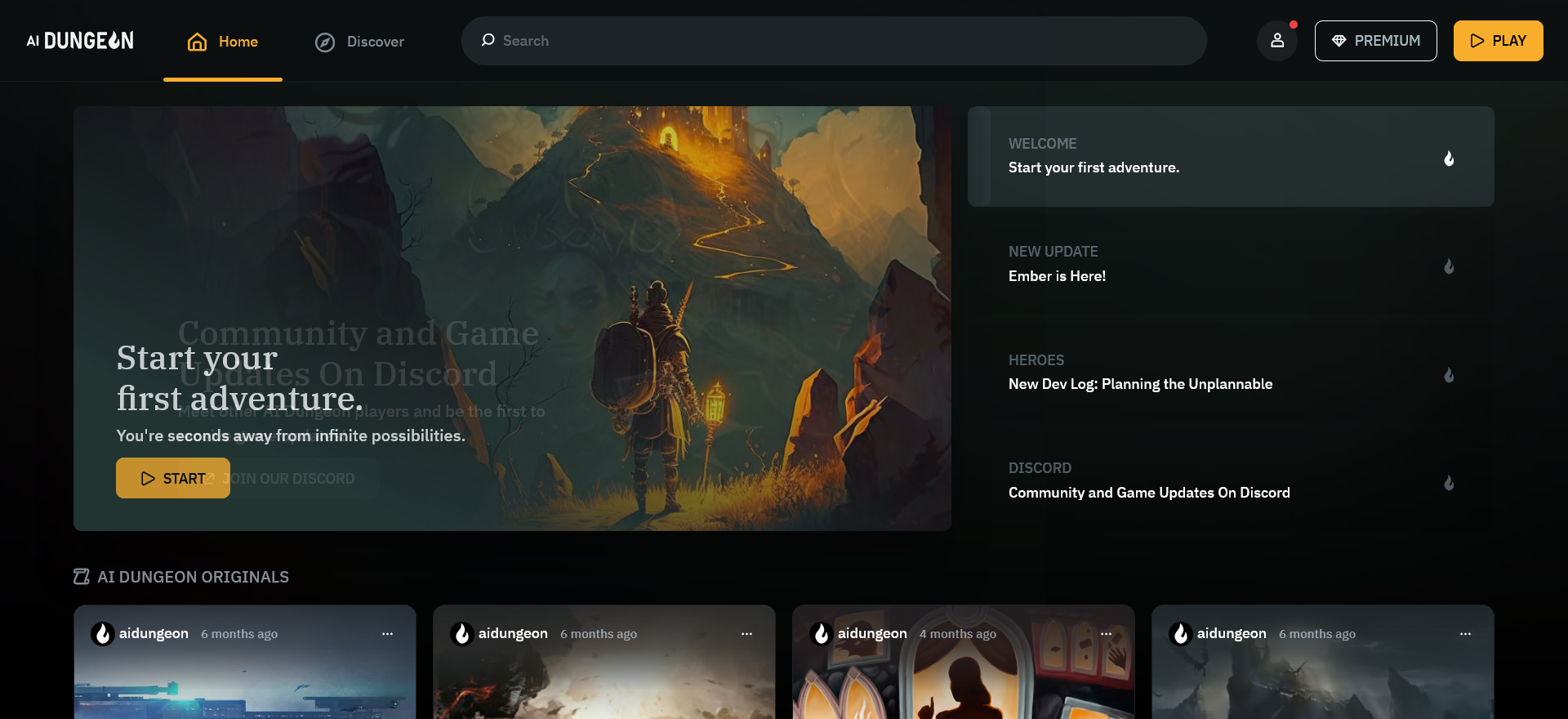Open the user profile icon
Image resolution: width=1568 pixels, height=719 pixels.
coord(1277,41)
